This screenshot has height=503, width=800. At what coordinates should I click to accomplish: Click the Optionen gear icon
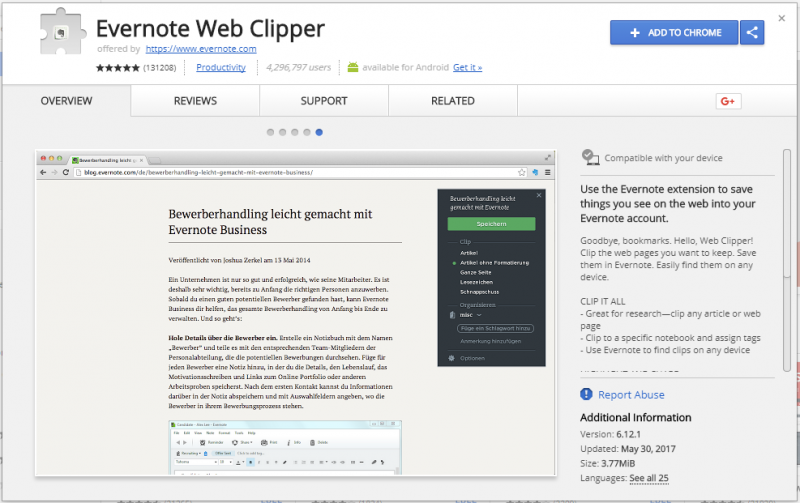(452, 358)
